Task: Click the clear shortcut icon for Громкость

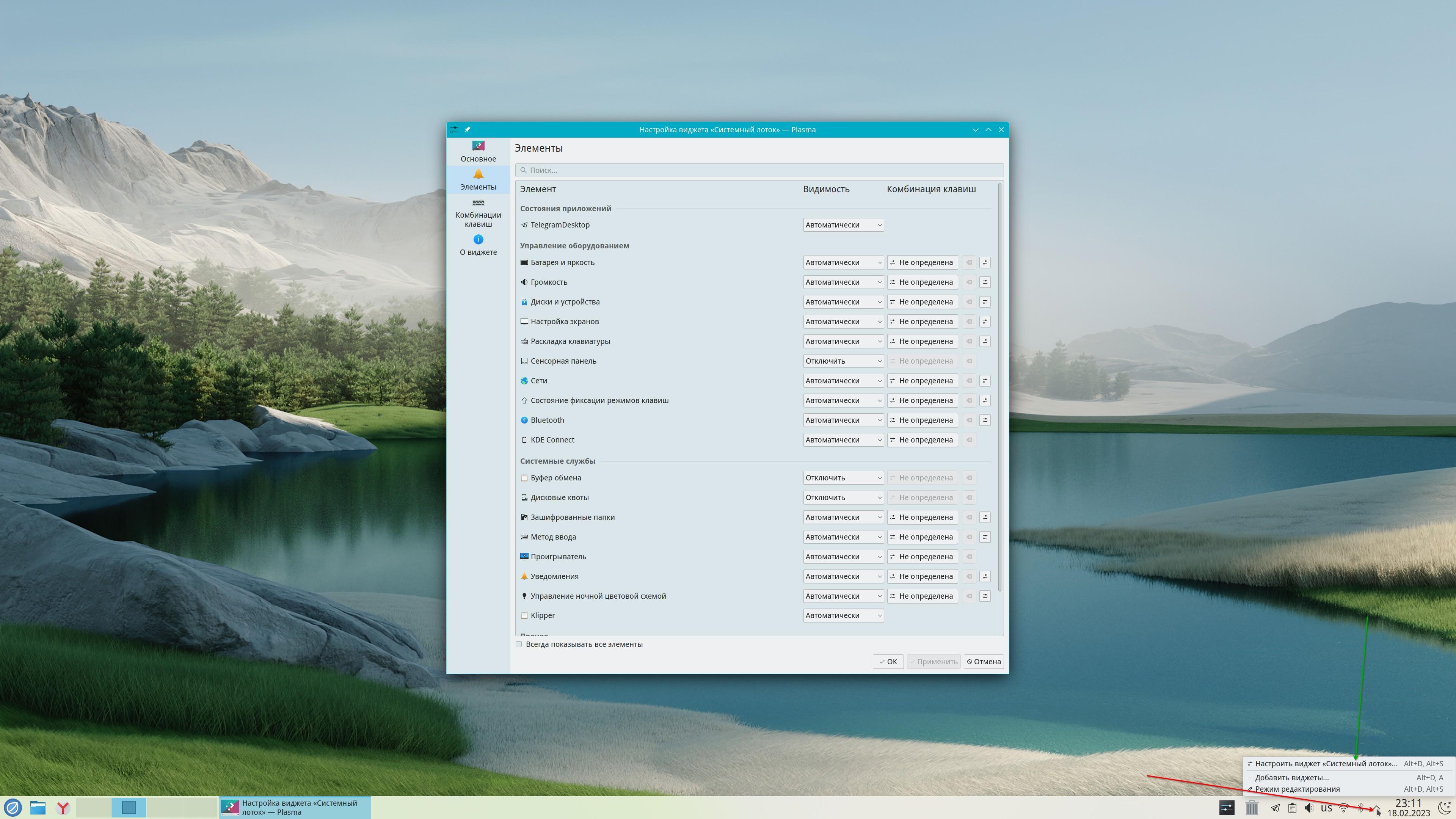Action: [x=969, y=282]
